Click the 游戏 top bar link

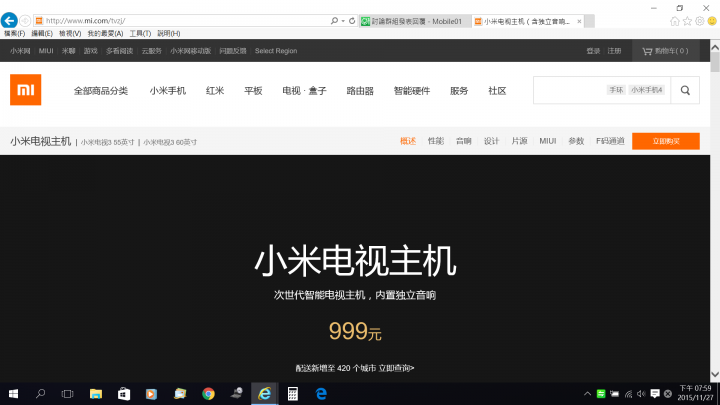[x=90, y=51]
